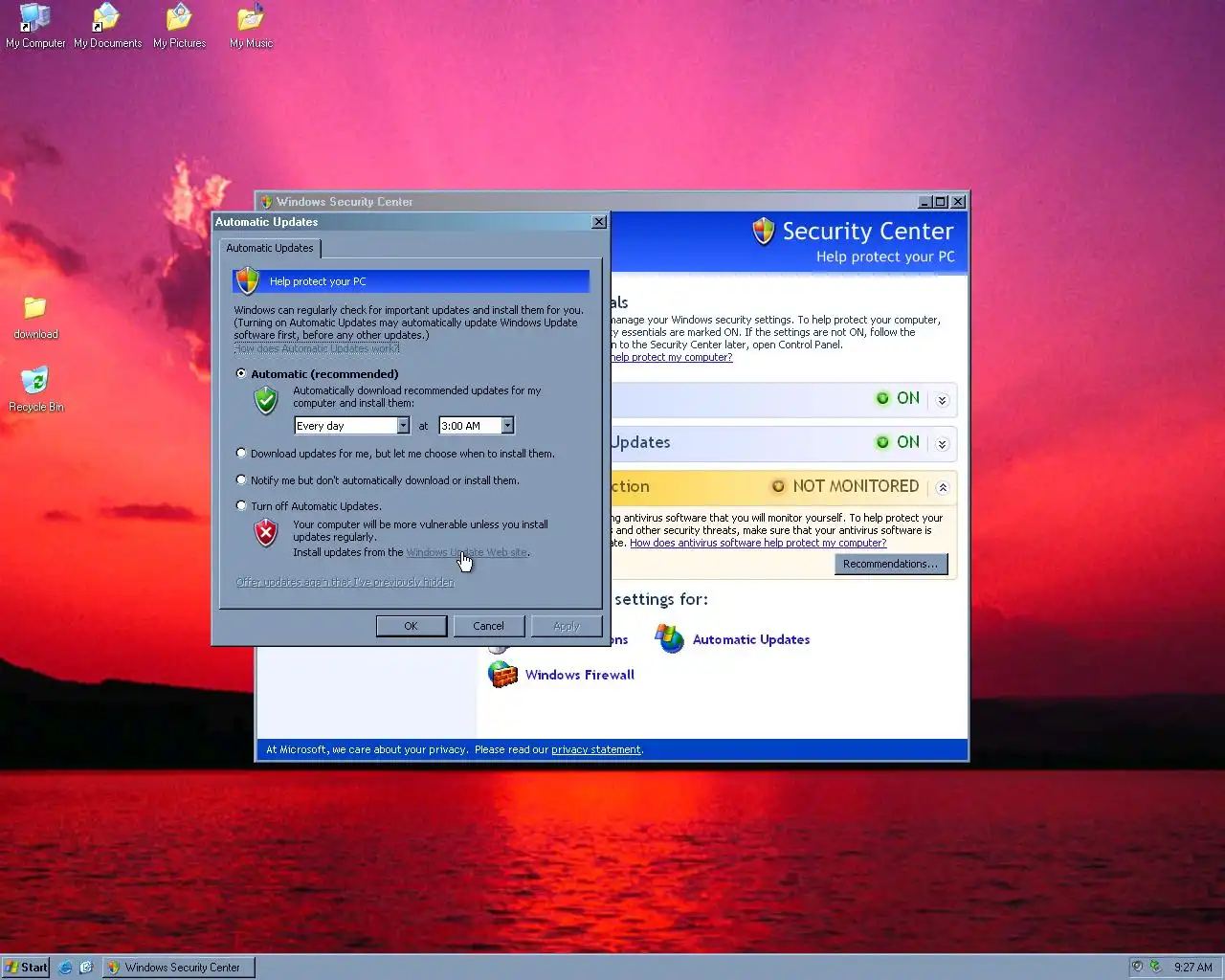
Task: Click NOT MONITORED status text
Action: [856, 486]
